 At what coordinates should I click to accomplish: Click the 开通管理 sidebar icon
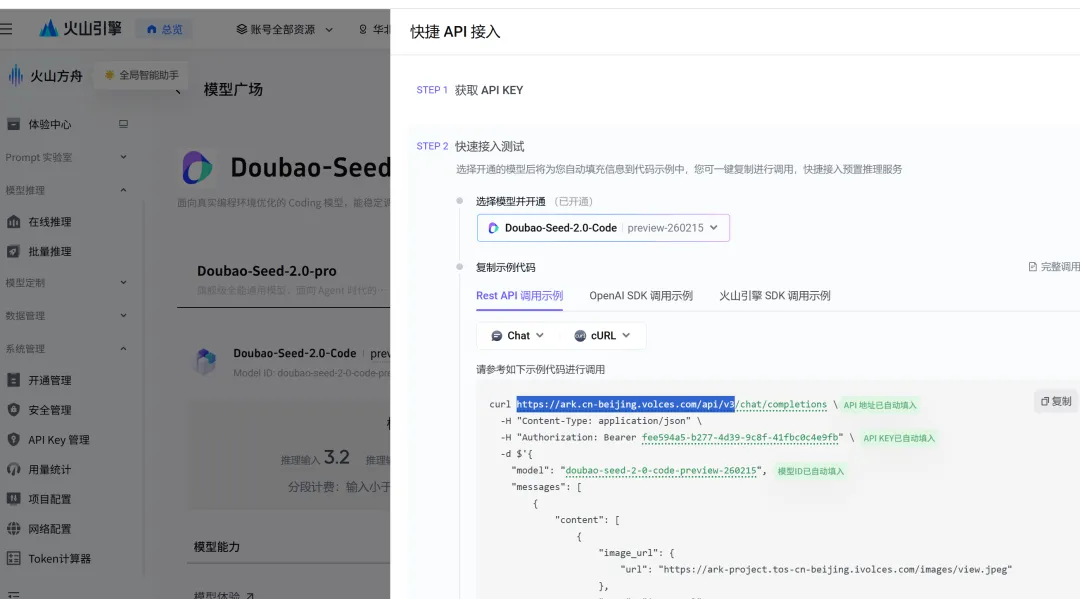(x=13, y=380)
